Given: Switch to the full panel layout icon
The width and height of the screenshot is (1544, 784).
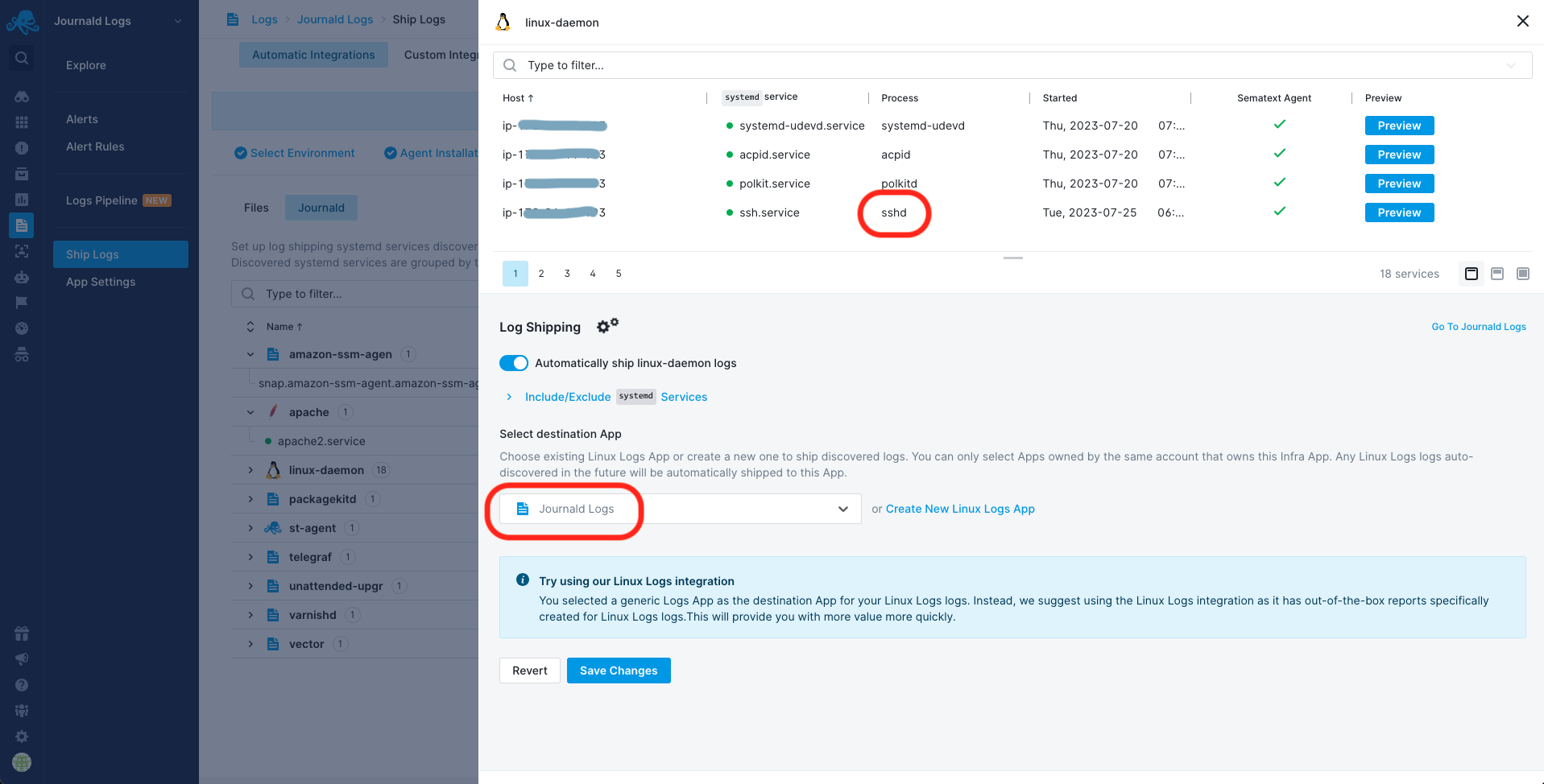Looking at the screenshot, I should coord(1523,274).
